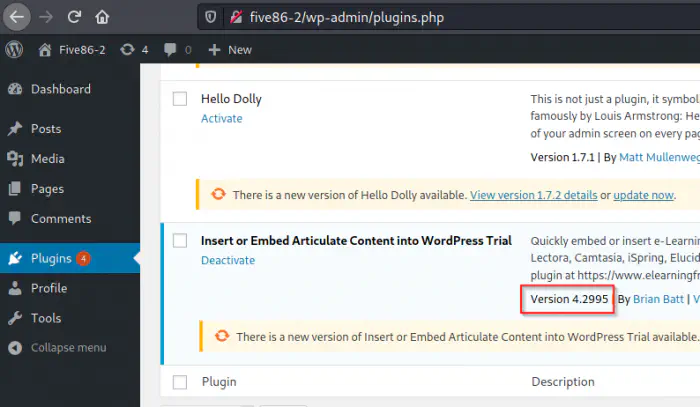Open the Plugins menu in sidebar
Screen dimensions: 700x407
[51, 258]
